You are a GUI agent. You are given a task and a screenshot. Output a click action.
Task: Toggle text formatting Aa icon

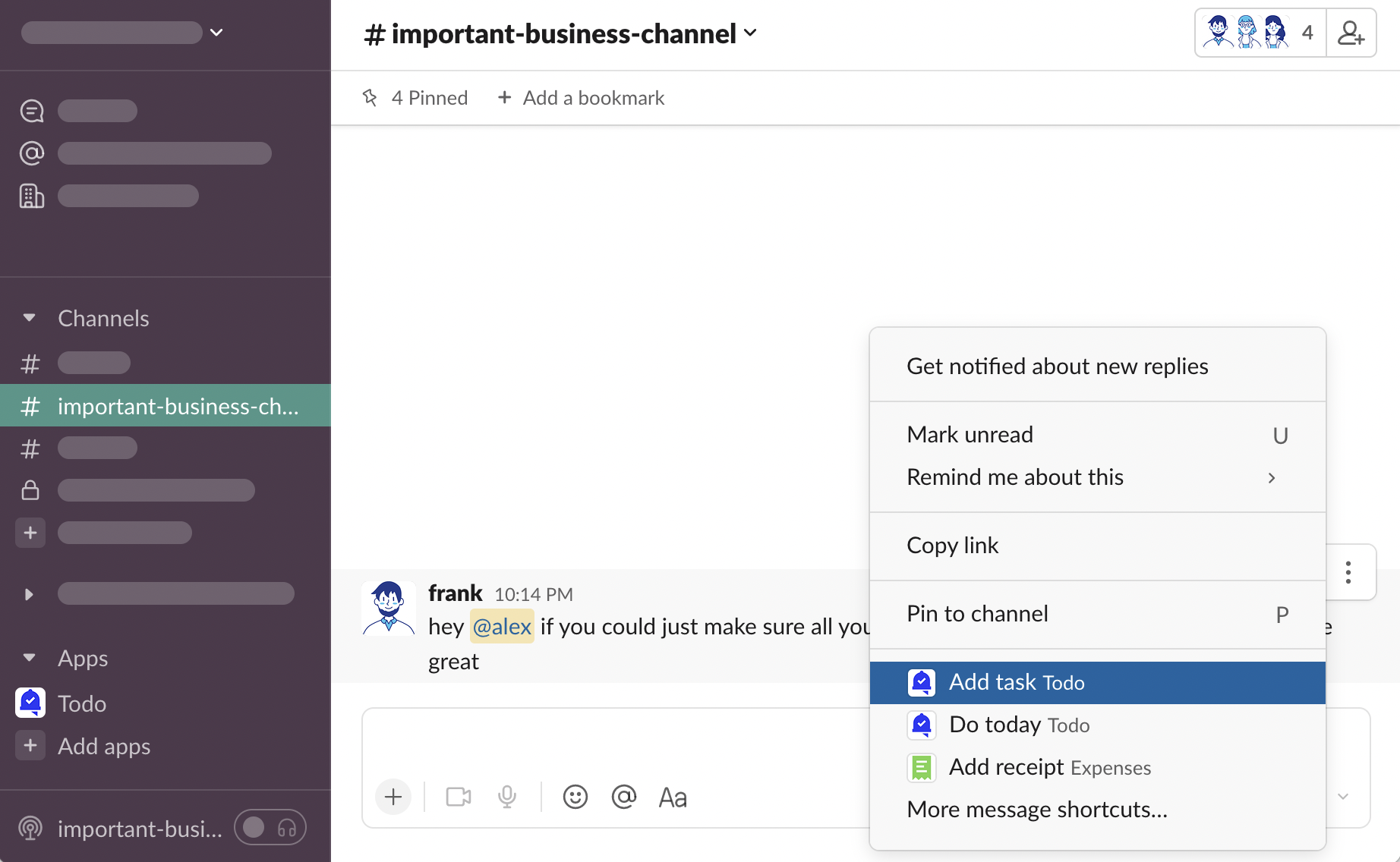pos(673,798)
